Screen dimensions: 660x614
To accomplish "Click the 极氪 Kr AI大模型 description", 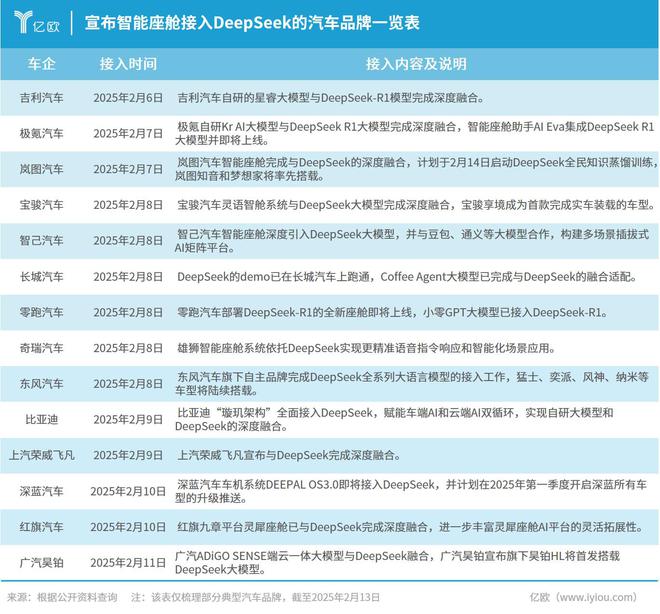I will [415, 133].
